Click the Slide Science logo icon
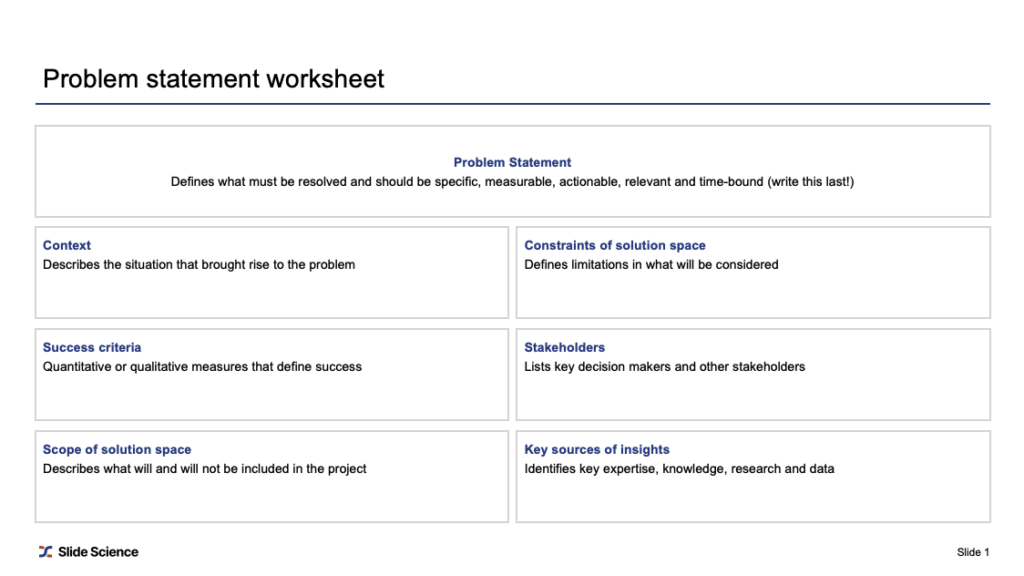 tap(45, 552)
